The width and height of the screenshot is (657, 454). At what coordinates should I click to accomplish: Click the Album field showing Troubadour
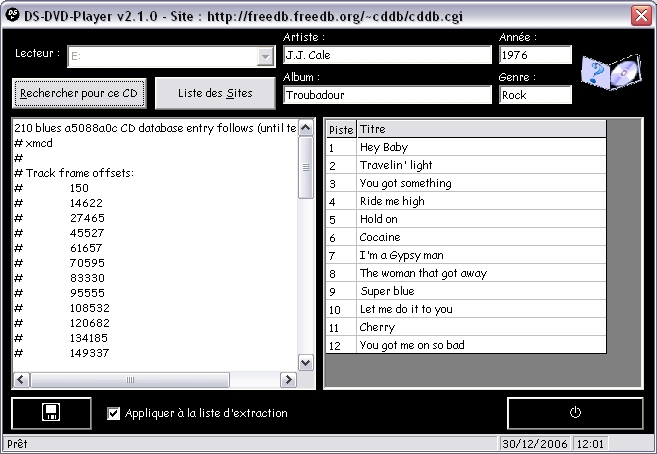coord(387,95)
